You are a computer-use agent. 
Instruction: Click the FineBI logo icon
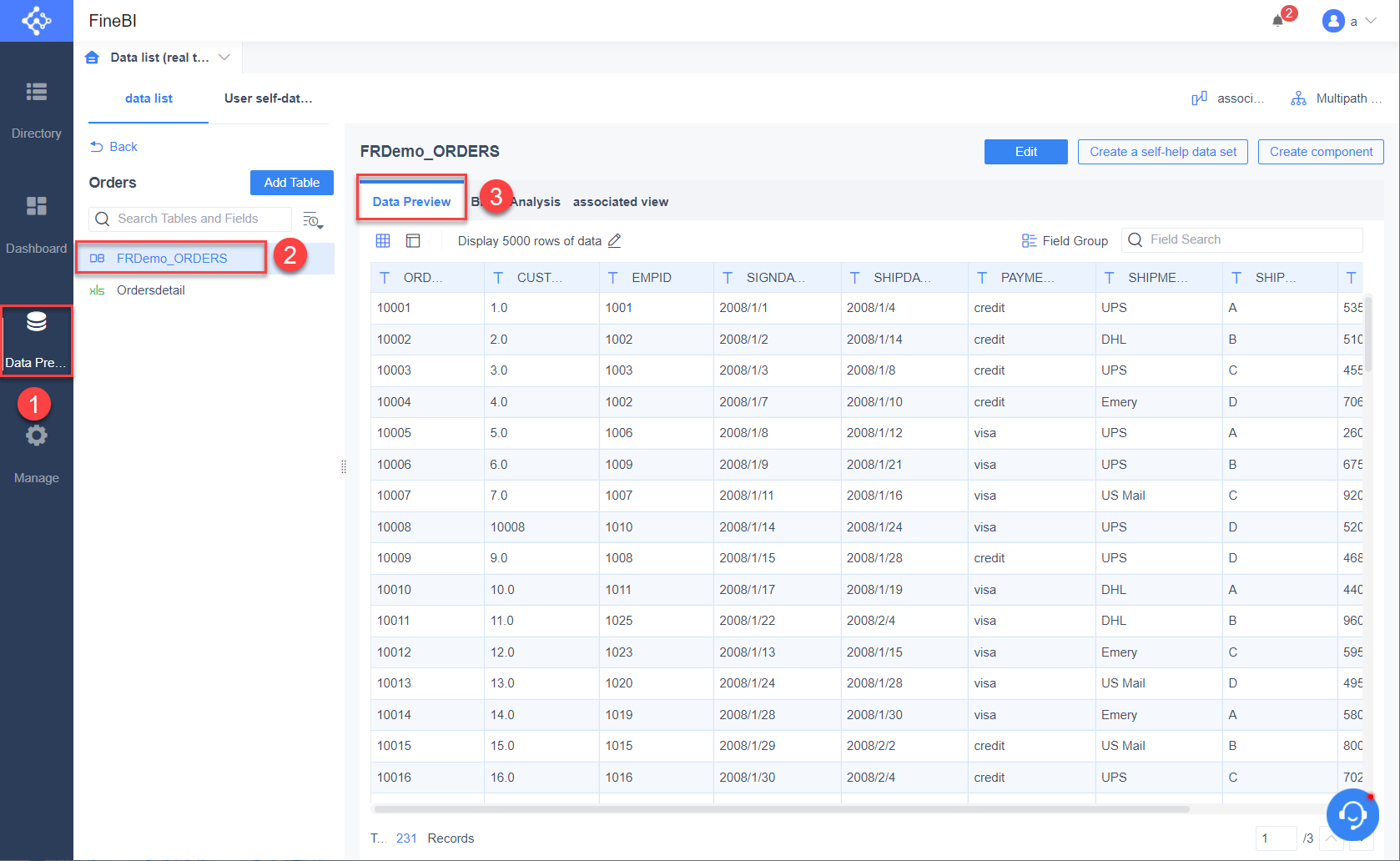point(37,21)
